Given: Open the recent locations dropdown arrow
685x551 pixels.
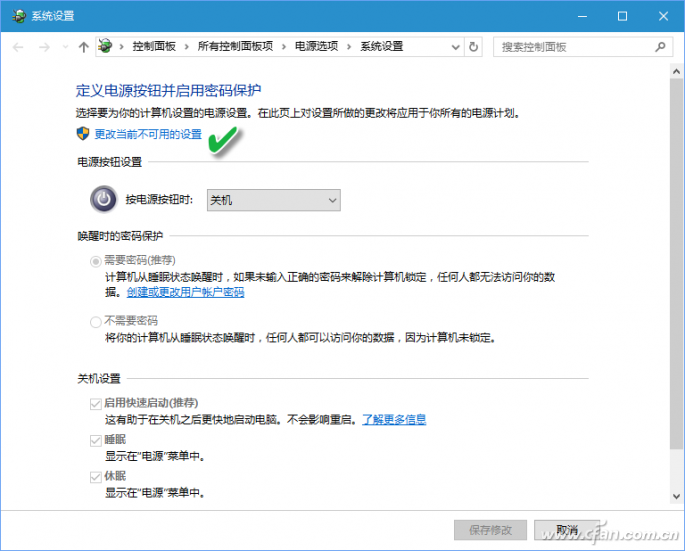Looking at the screenshot, I should (65, 47).
